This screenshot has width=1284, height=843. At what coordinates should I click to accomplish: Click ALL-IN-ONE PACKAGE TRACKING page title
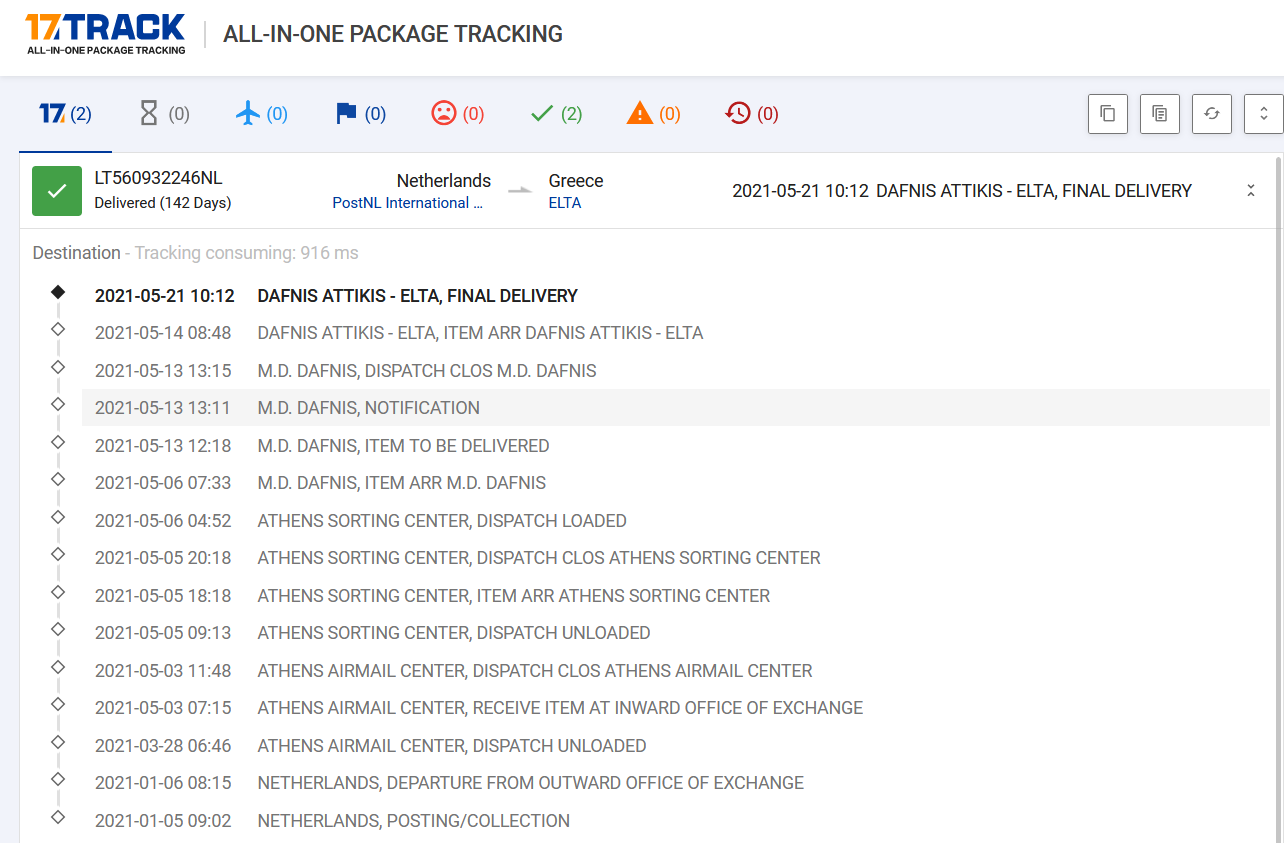pos(393,34)
